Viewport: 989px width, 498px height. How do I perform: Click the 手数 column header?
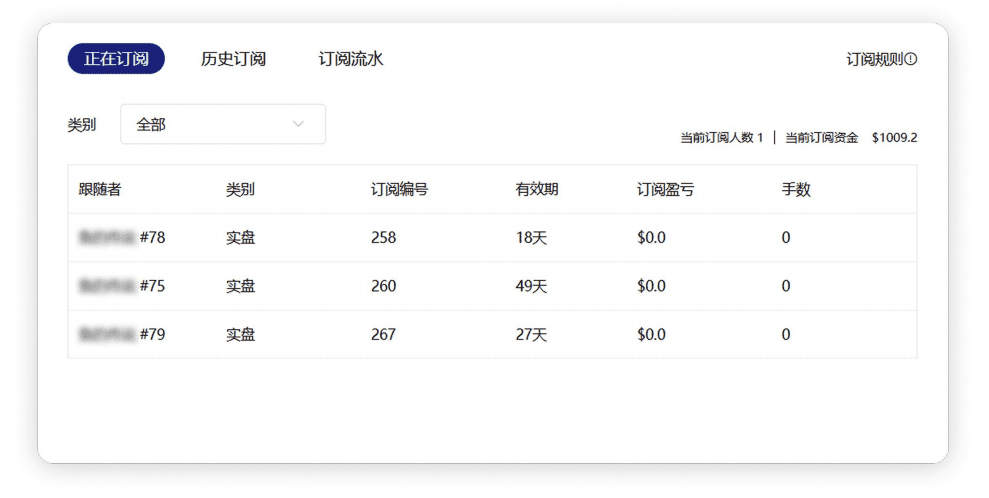(x=796, y=189)
